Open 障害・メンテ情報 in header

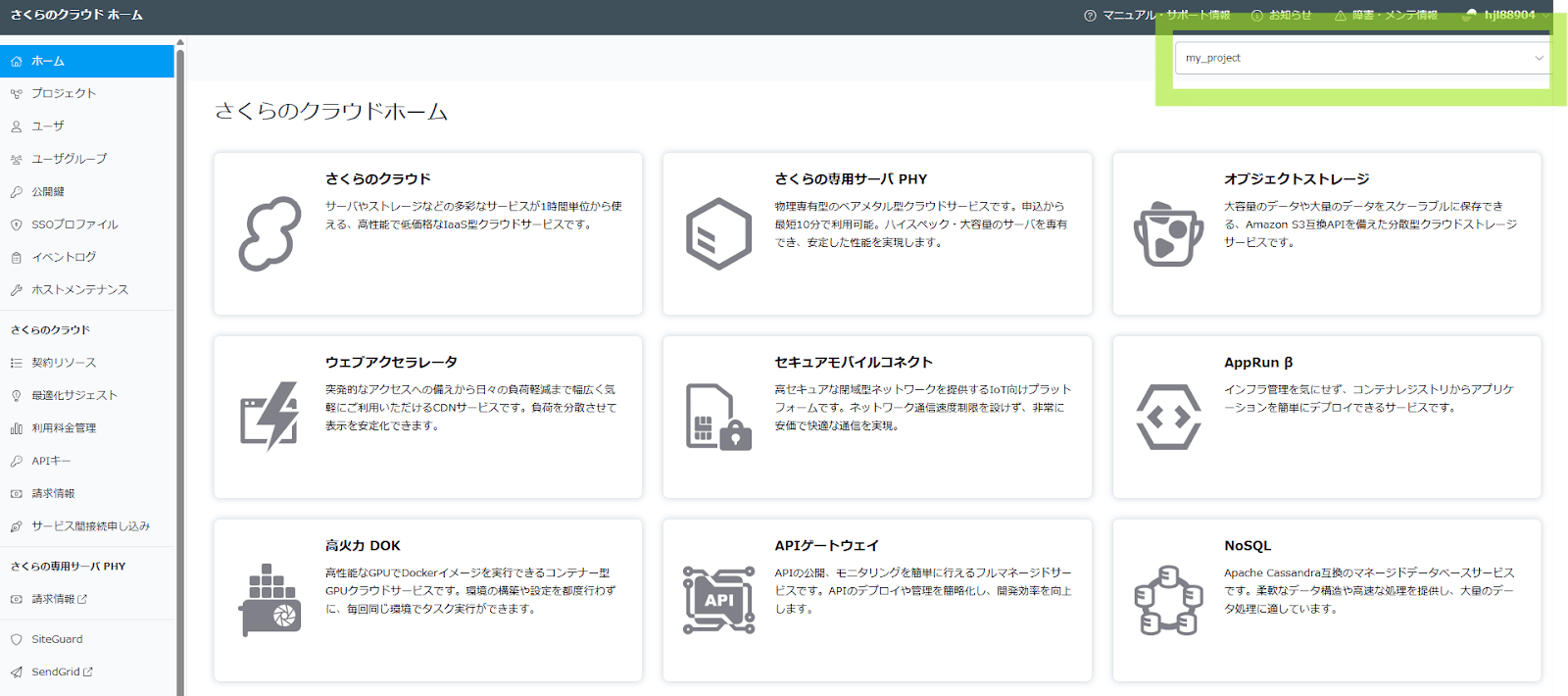pos(1386,15)
